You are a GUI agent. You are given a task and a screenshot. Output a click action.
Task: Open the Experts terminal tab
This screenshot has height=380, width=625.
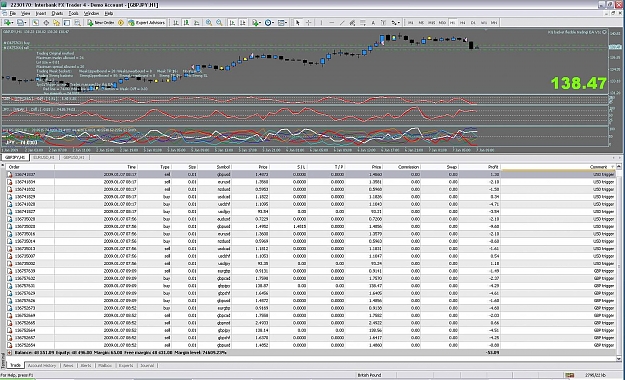click(x=126, y=365)
